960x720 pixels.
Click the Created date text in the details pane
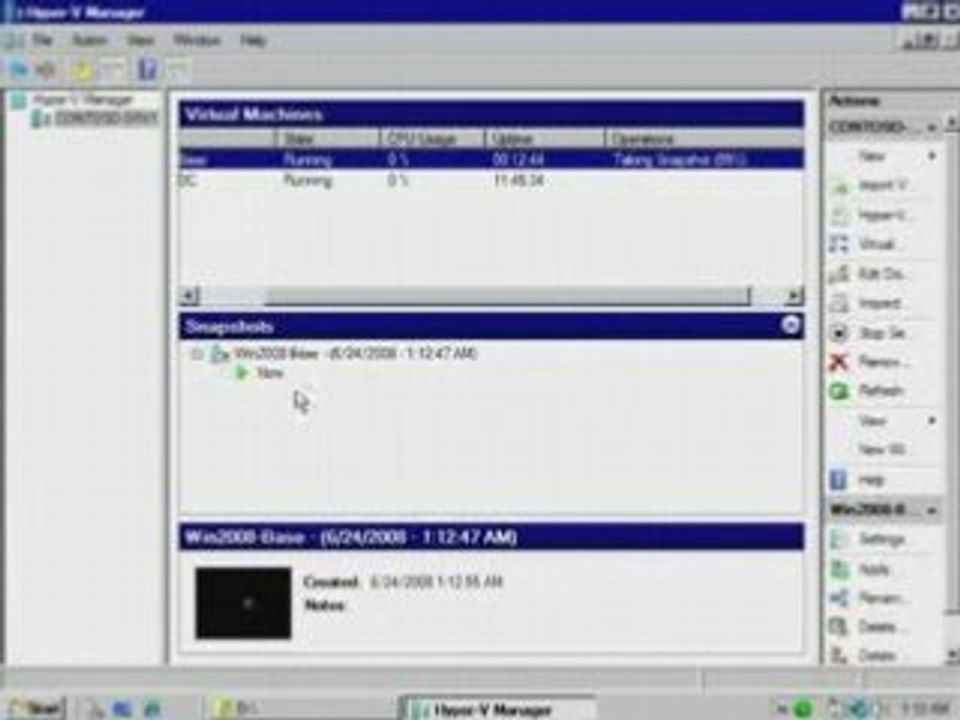(x=436, y=582)
